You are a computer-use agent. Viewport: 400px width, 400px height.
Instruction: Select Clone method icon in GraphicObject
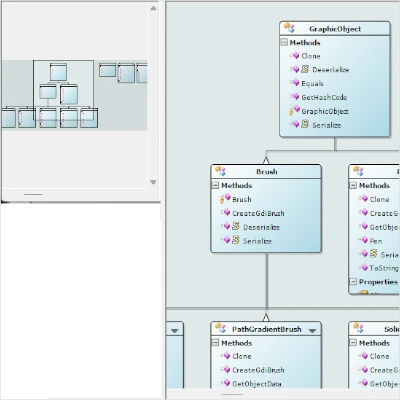click(294, 56)
